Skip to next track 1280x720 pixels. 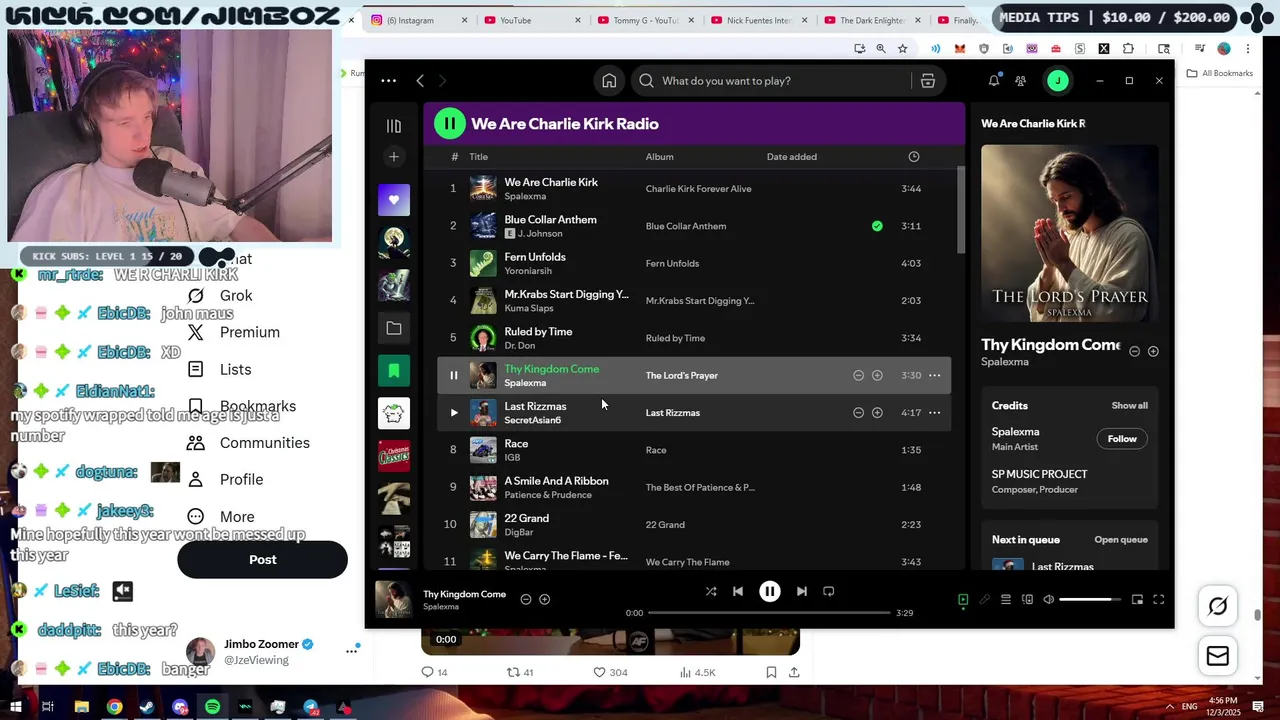[801, 592]
